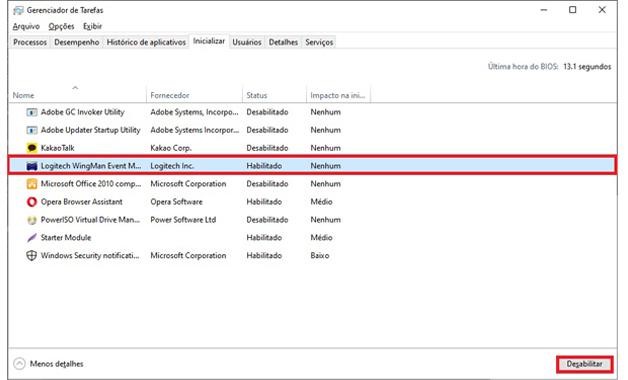Click Microsoft Corporation vendor of Windows Security
628x380 pixels.
pyautogui.click(x=188, y=255)
